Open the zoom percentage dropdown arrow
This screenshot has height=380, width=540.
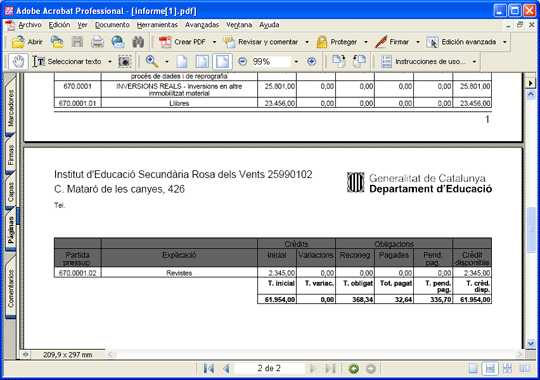click(296, 62)
